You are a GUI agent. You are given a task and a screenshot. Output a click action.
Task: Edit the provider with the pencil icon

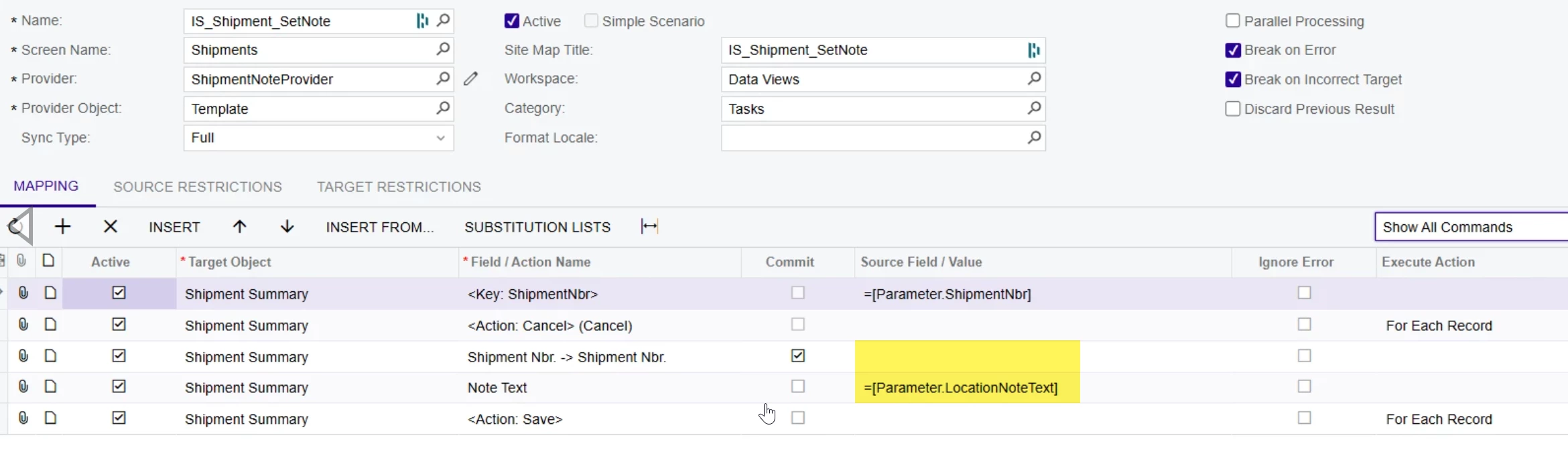[x=471, y=79]
